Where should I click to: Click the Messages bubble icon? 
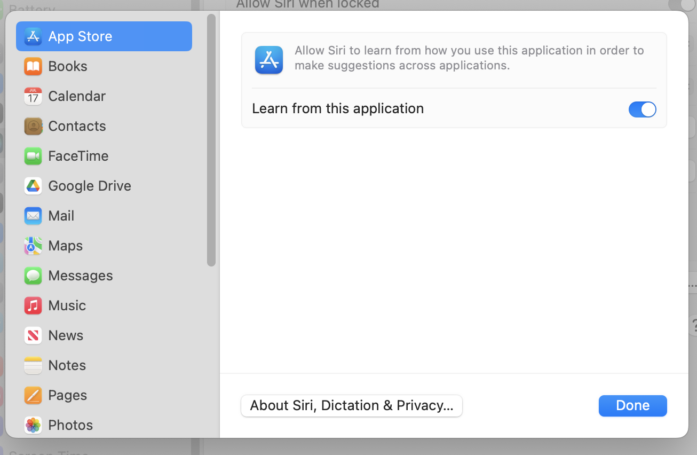pos(33,276)
